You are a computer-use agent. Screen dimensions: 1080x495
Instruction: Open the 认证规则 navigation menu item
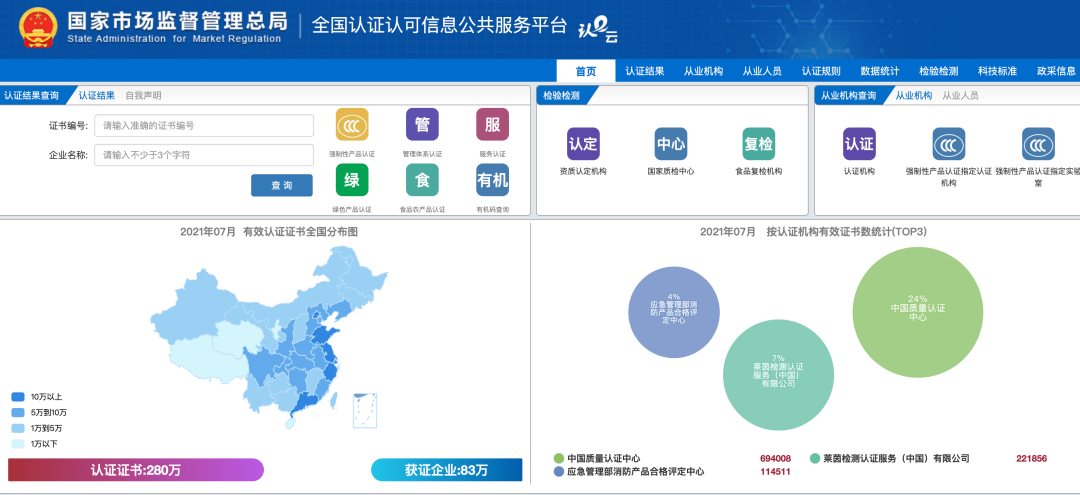821,71
